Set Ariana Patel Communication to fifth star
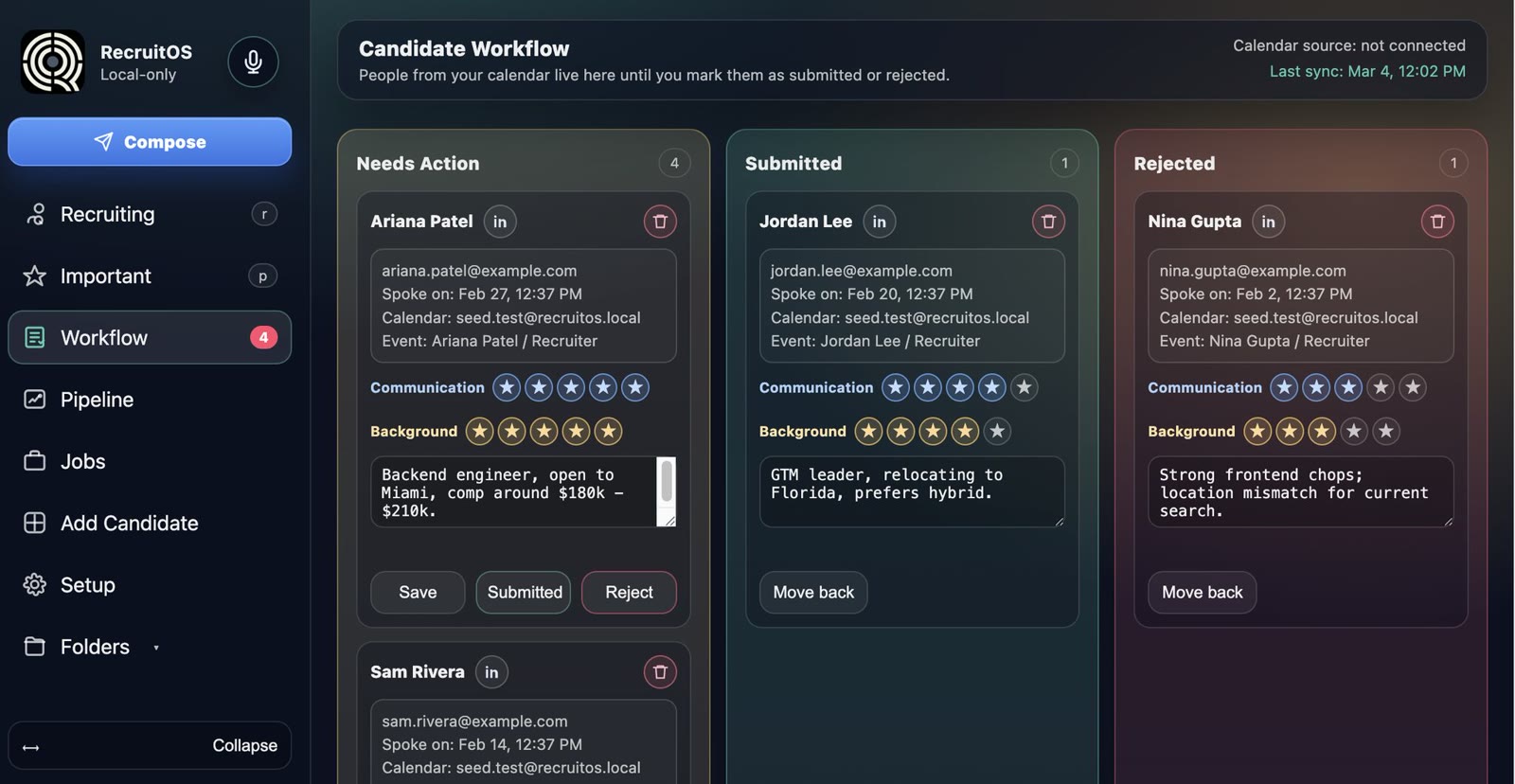This screenshot has width=1515, height=784. (x=635, y=387)
